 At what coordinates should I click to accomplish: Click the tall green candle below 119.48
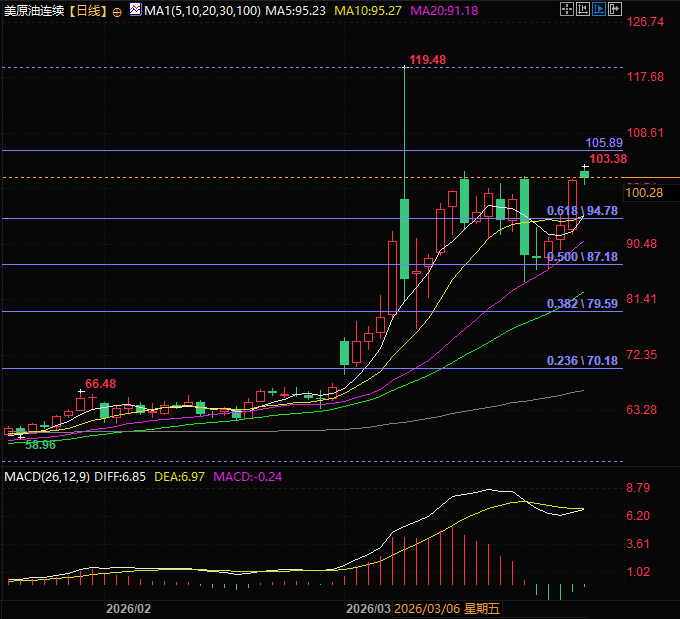pyautogui.click(x=404, y=239)
